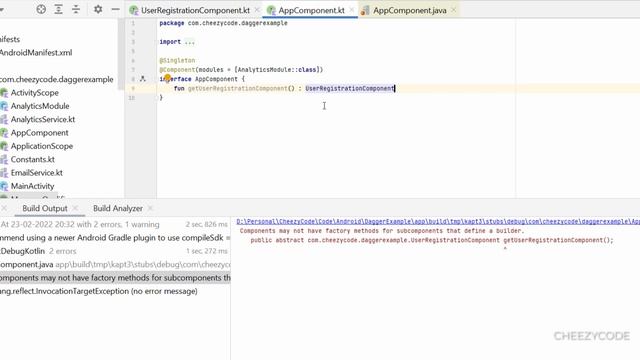The width and height of the screenshot is (640, 360).
Task: Click line number 9 in gutter
Action: (132, 89)
